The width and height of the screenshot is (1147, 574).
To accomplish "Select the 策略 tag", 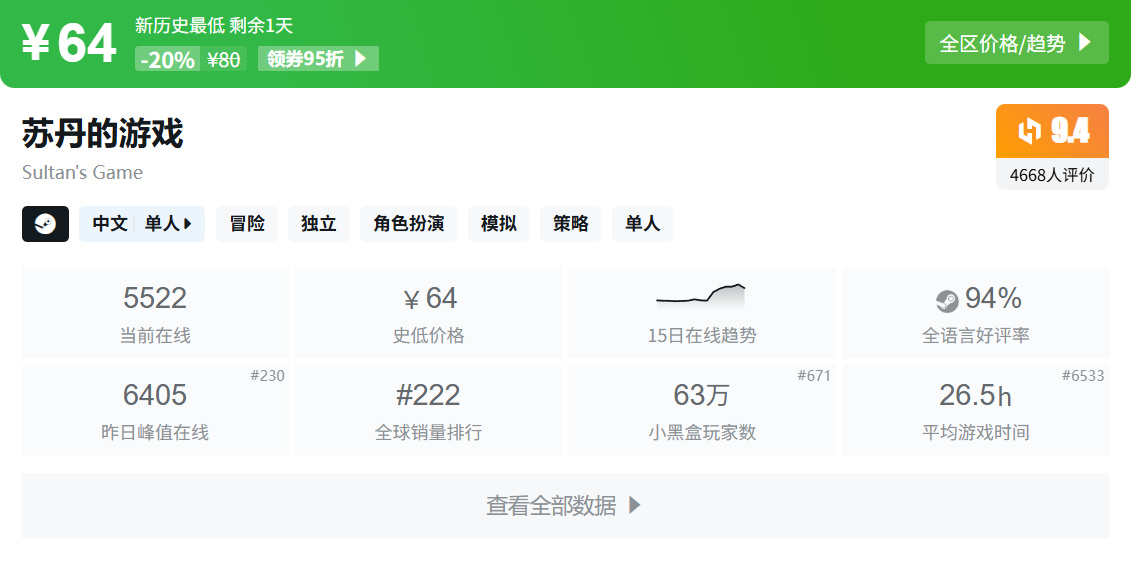I will point(571,224).
